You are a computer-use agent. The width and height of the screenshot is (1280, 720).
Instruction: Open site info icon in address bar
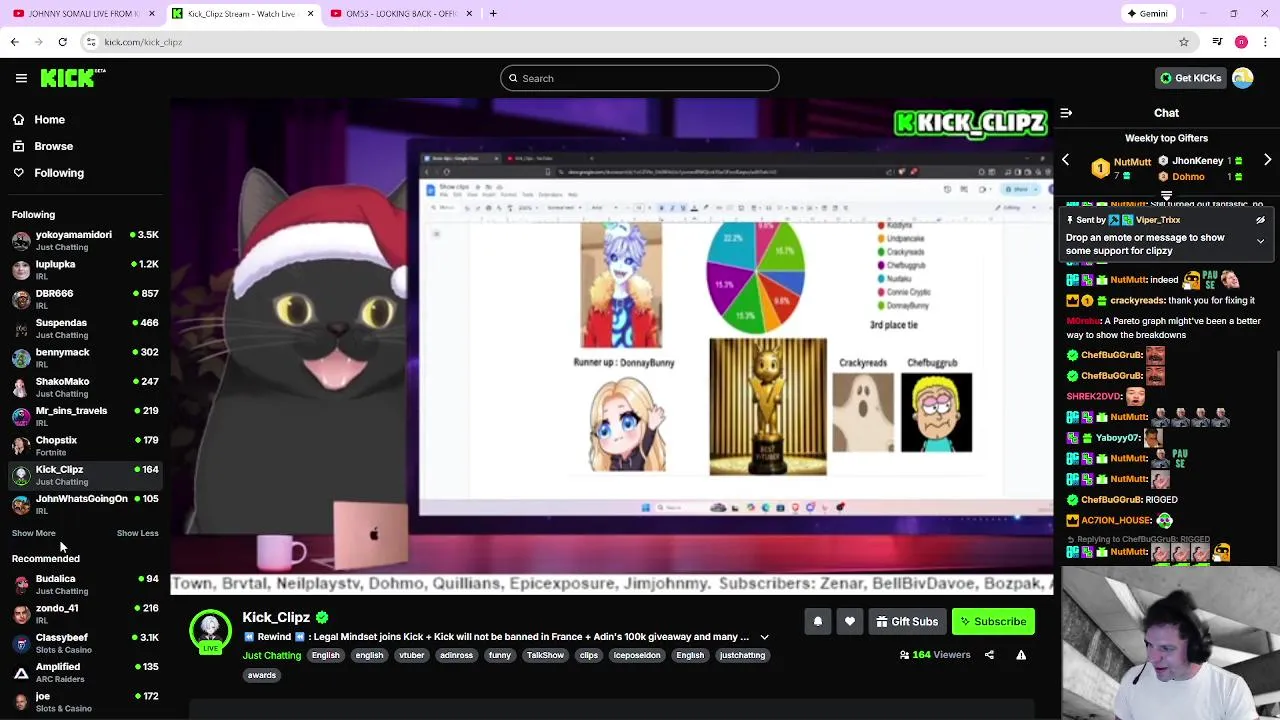[x=91, y=42]
